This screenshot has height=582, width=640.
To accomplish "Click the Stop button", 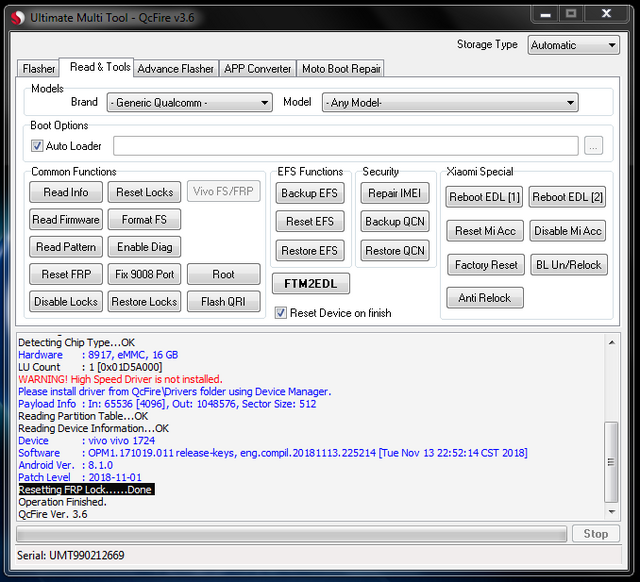I will coord(596,534).
